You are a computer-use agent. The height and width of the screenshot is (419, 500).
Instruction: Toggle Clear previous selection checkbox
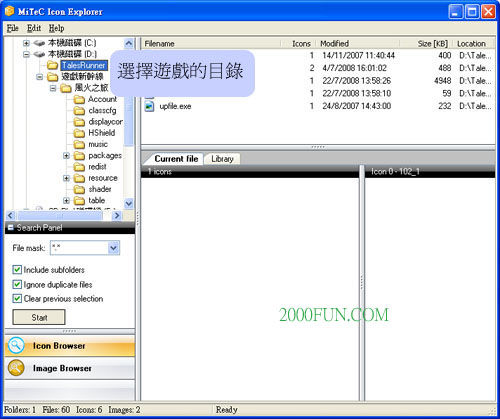click(x=17, y=298)
